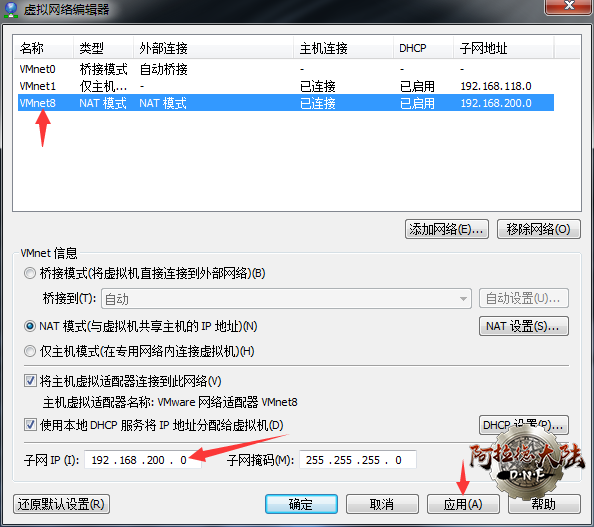Click 还原默认设置(R) button

(61, 504)
